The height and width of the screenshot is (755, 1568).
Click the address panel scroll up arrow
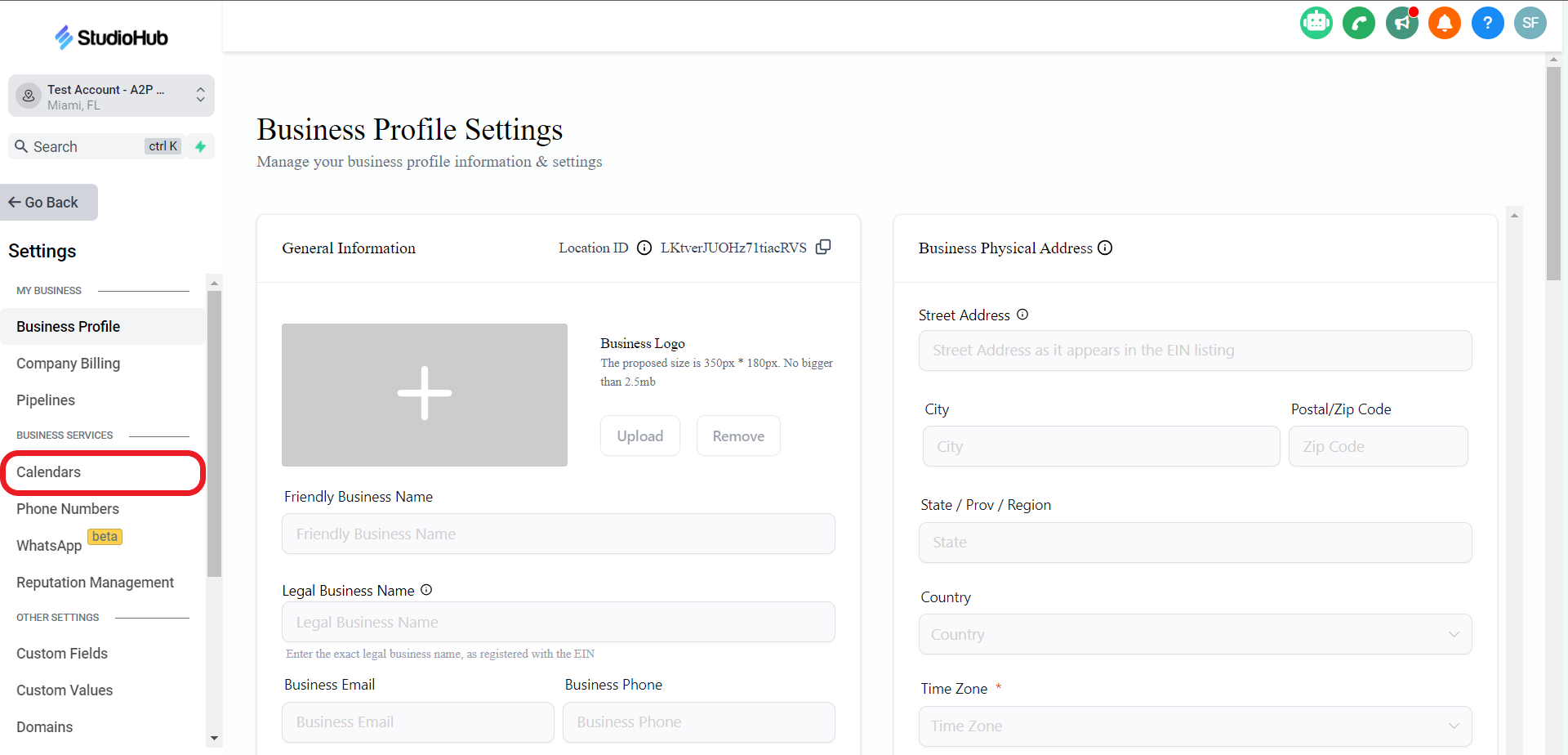point(1514,216)
